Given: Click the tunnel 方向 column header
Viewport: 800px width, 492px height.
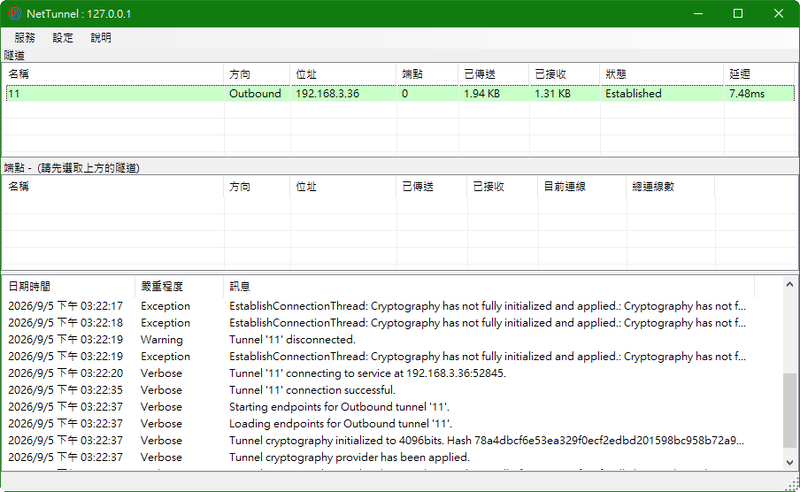Looking at the screenshot, I should pos(257,74).
